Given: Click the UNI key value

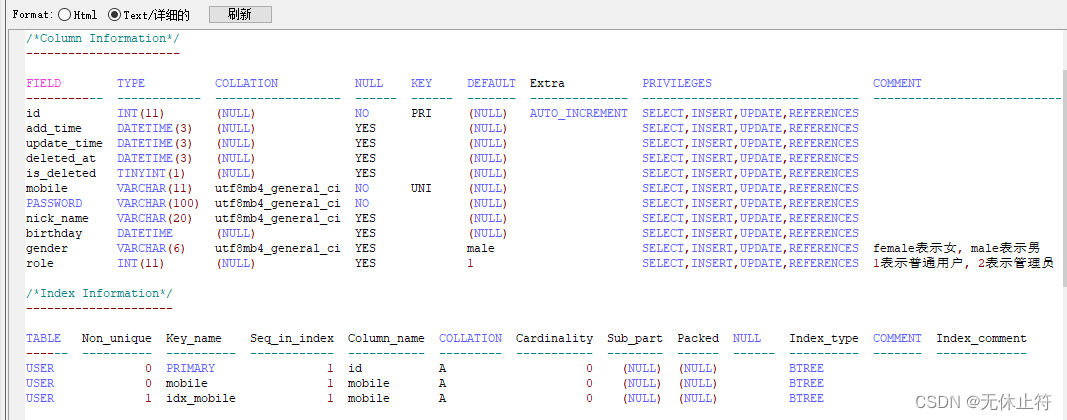Looking at the screenshot, I should click(421, 188).
